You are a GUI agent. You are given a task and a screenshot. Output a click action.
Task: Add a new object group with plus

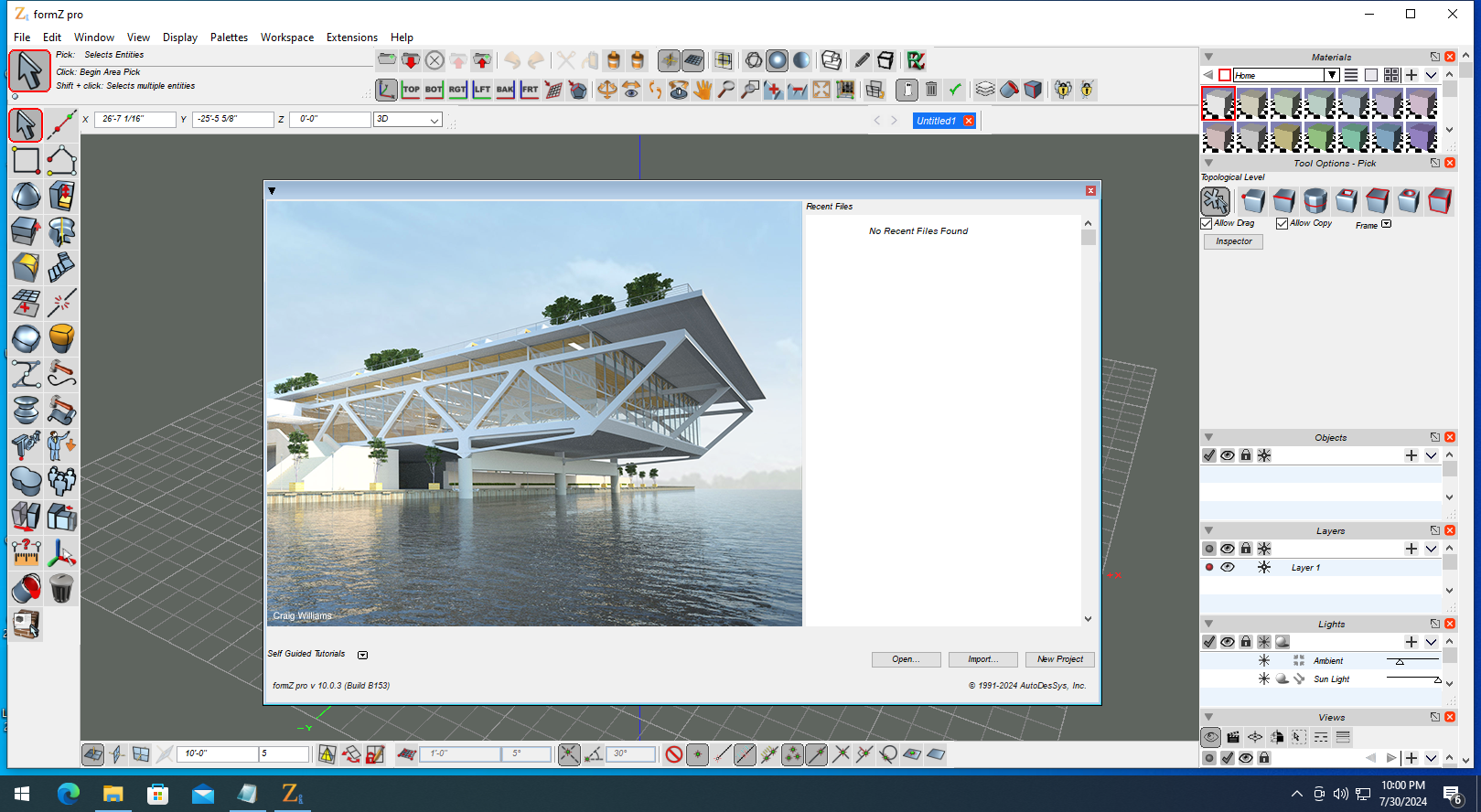click(1411, 455)
